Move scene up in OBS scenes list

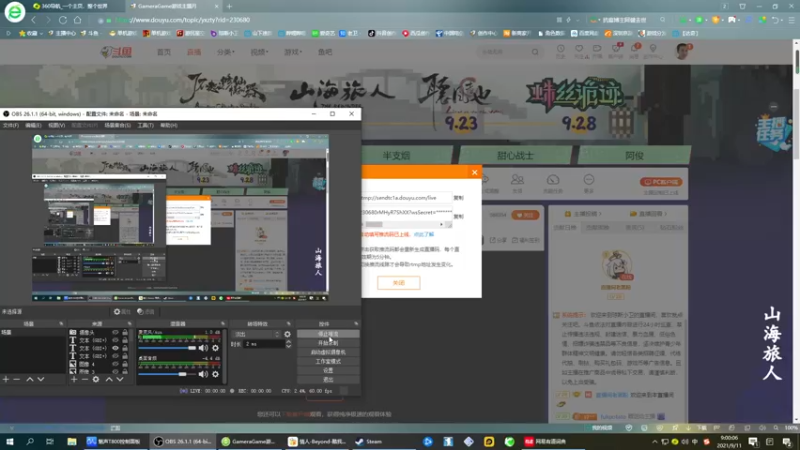tap(30, 380)
